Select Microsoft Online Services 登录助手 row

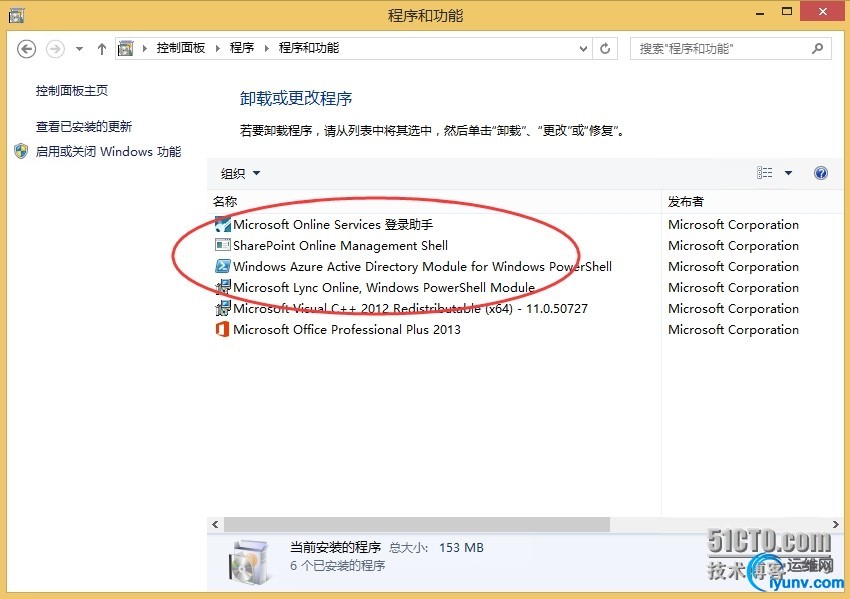(333, 224)
